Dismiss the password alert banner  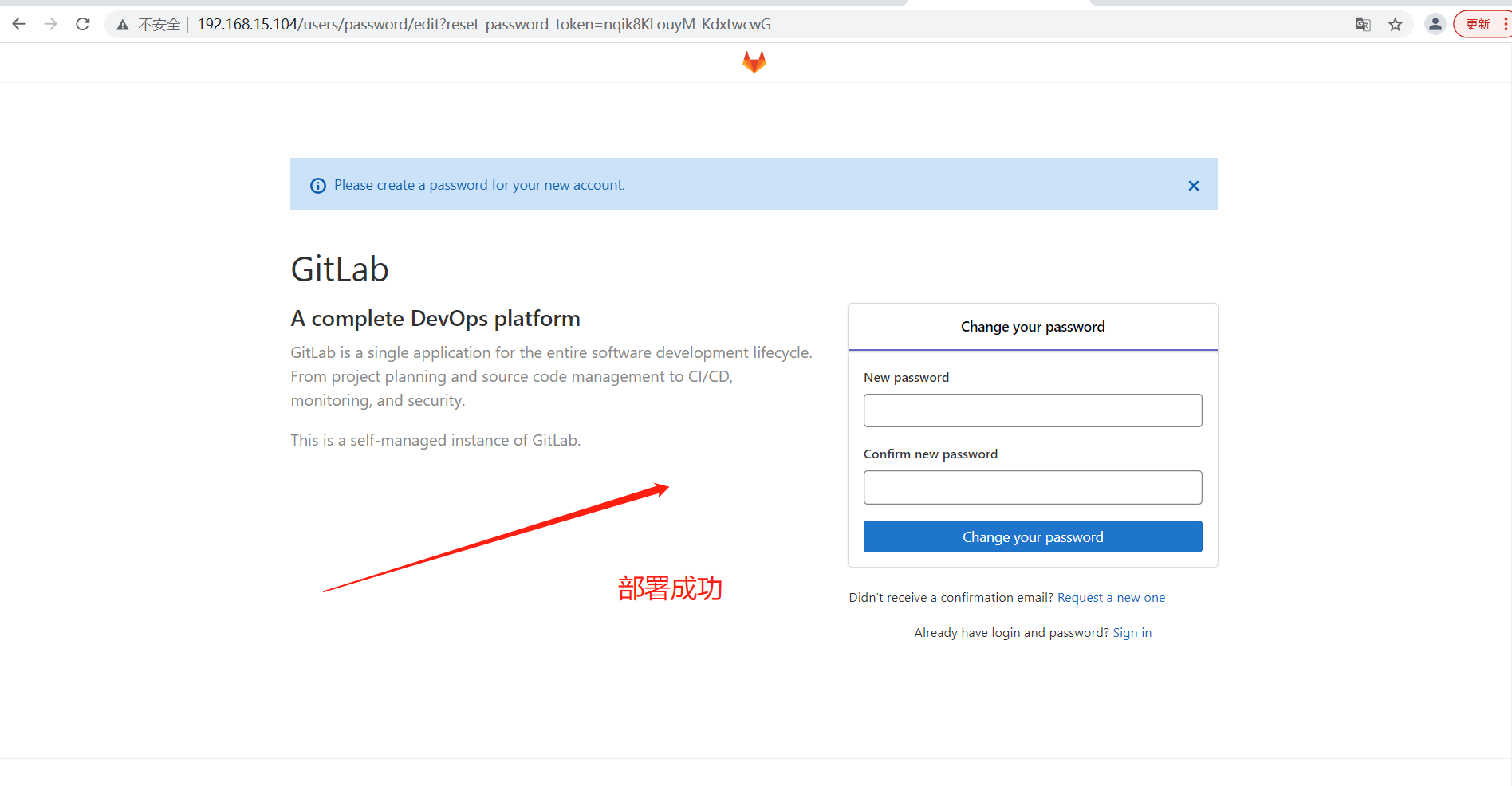pos(1194,186)
